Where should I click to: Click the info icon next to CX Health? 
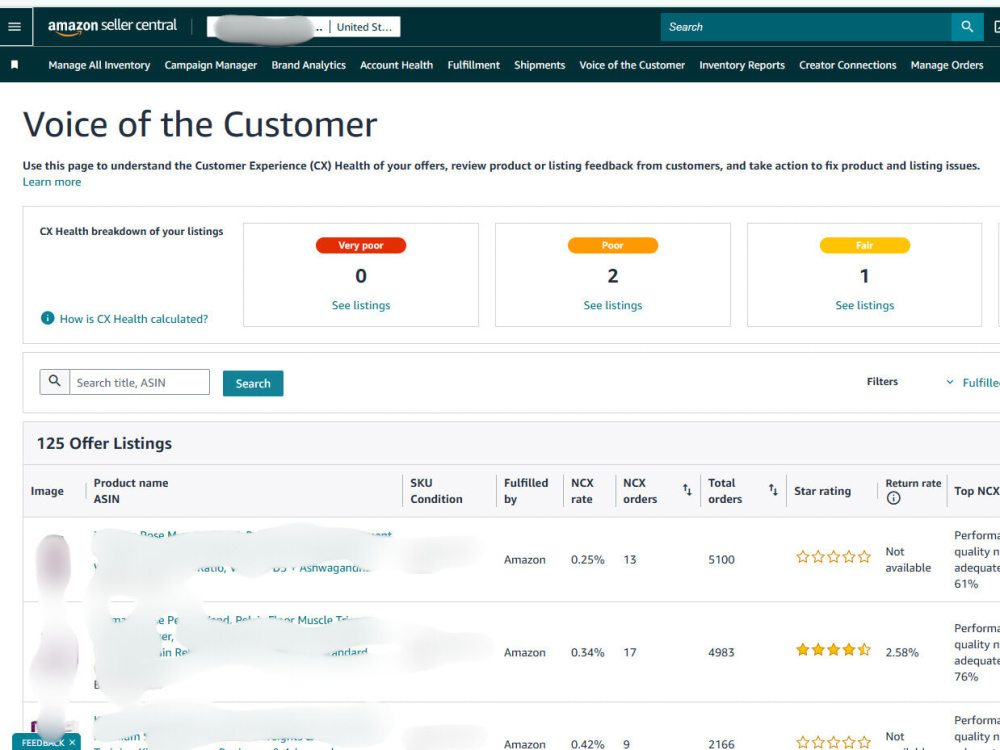click(x=47, y=318)
